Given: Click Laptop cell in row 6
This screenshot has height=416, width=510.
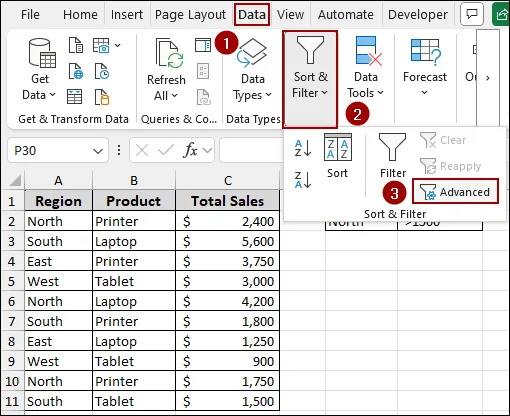Looking at the screenshot, I should [x=134, y=301].
